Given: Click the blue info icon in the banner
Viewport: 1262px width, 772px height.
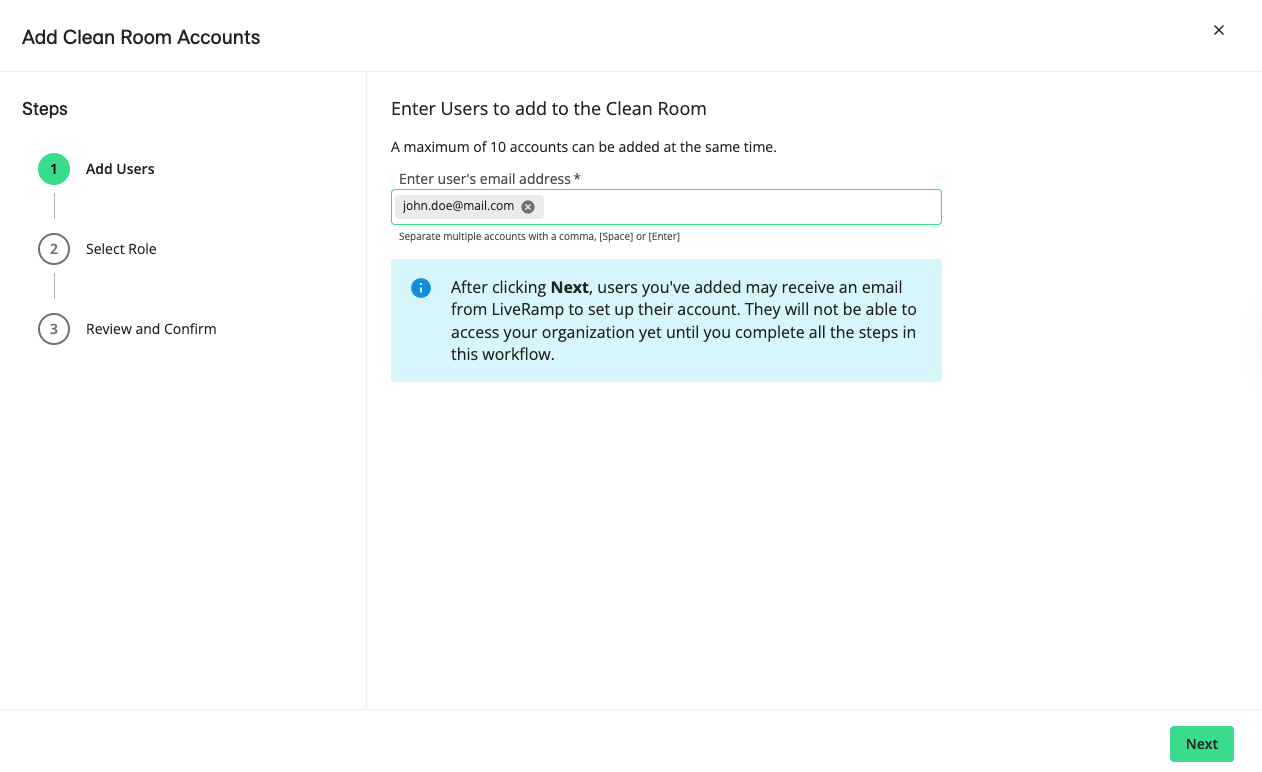Looking at the screenshot, I should [x=421, y=288].
